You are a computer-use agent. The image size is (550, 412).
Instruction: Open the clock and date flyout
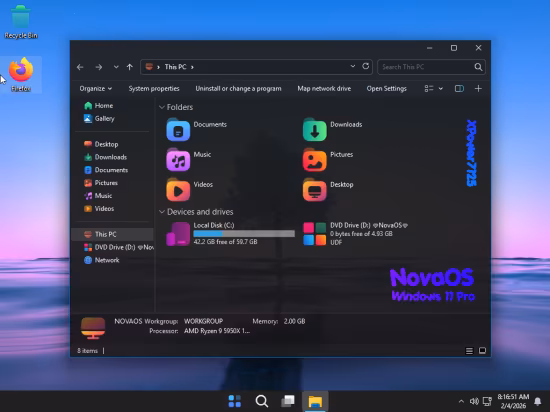click(x=513, y=401)
